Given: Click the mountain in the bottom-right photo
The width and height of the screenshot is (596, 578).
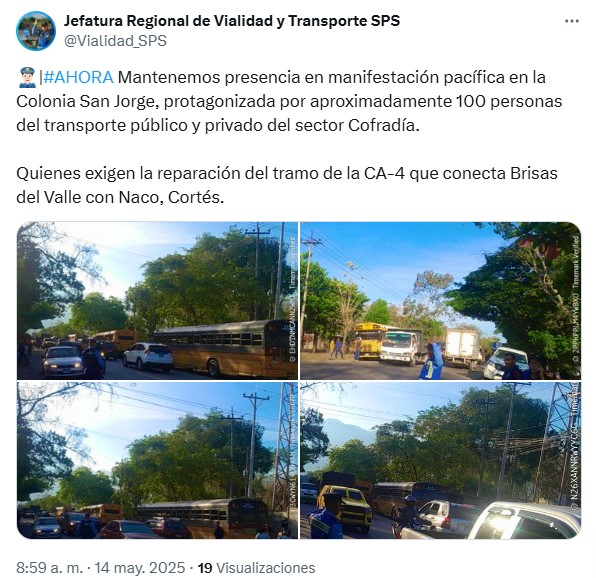Looking at the screenshot, I should coord(348,433).
